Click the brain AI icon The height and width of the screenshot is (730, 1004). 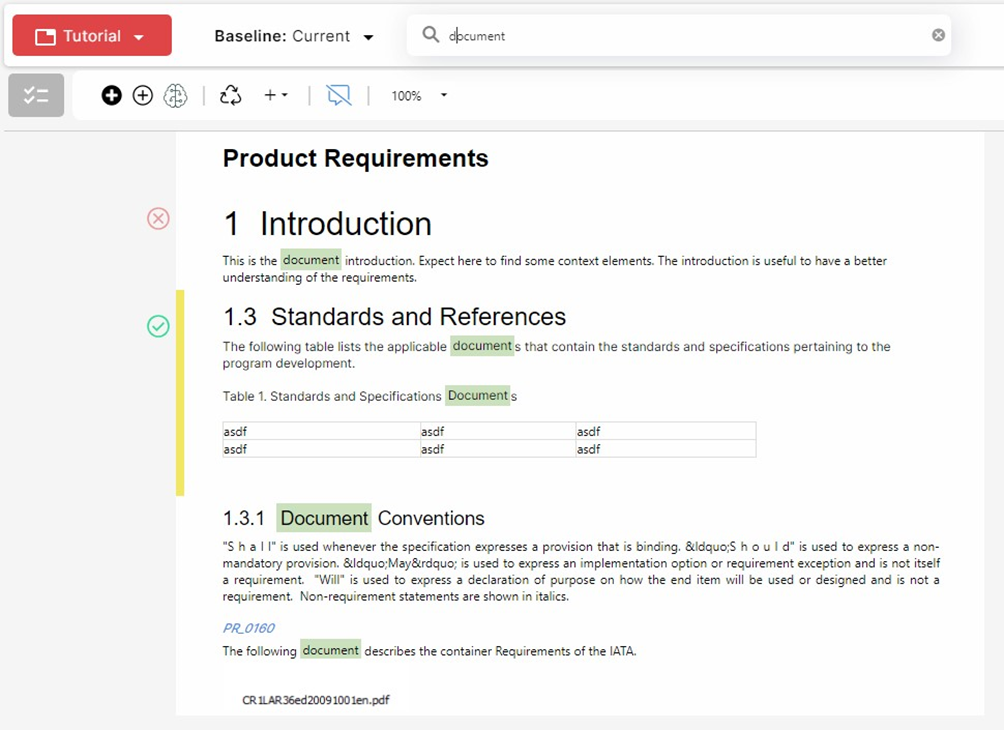coord(175,96)
